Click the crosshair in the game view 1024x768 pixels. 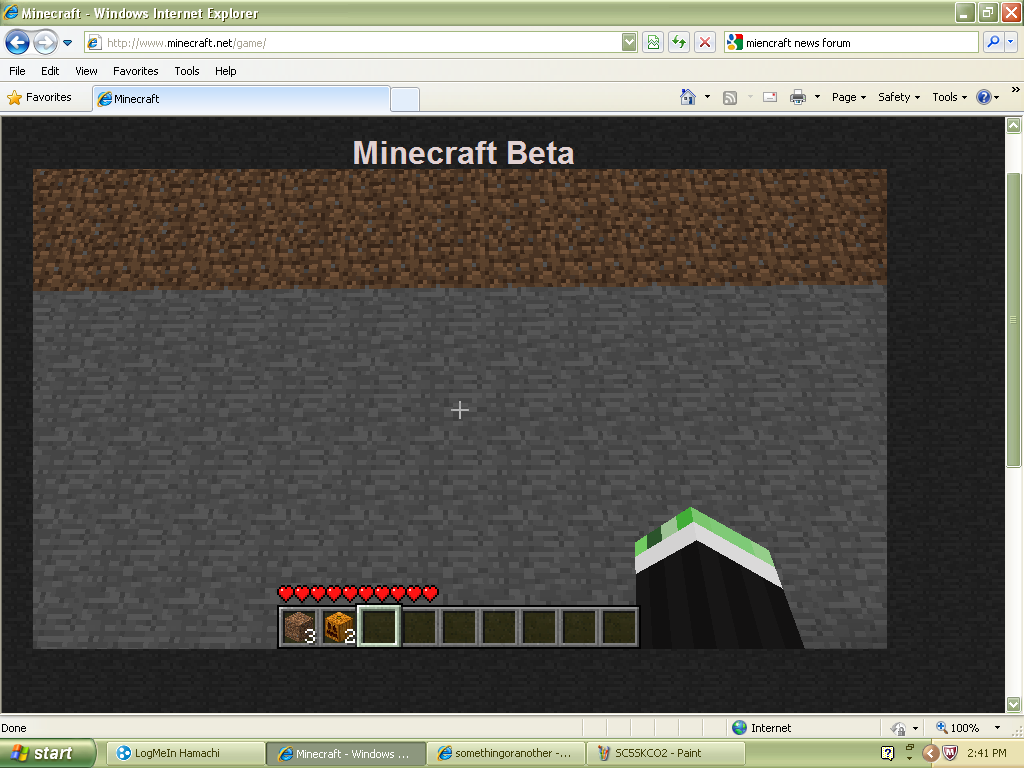pos(460,410)
